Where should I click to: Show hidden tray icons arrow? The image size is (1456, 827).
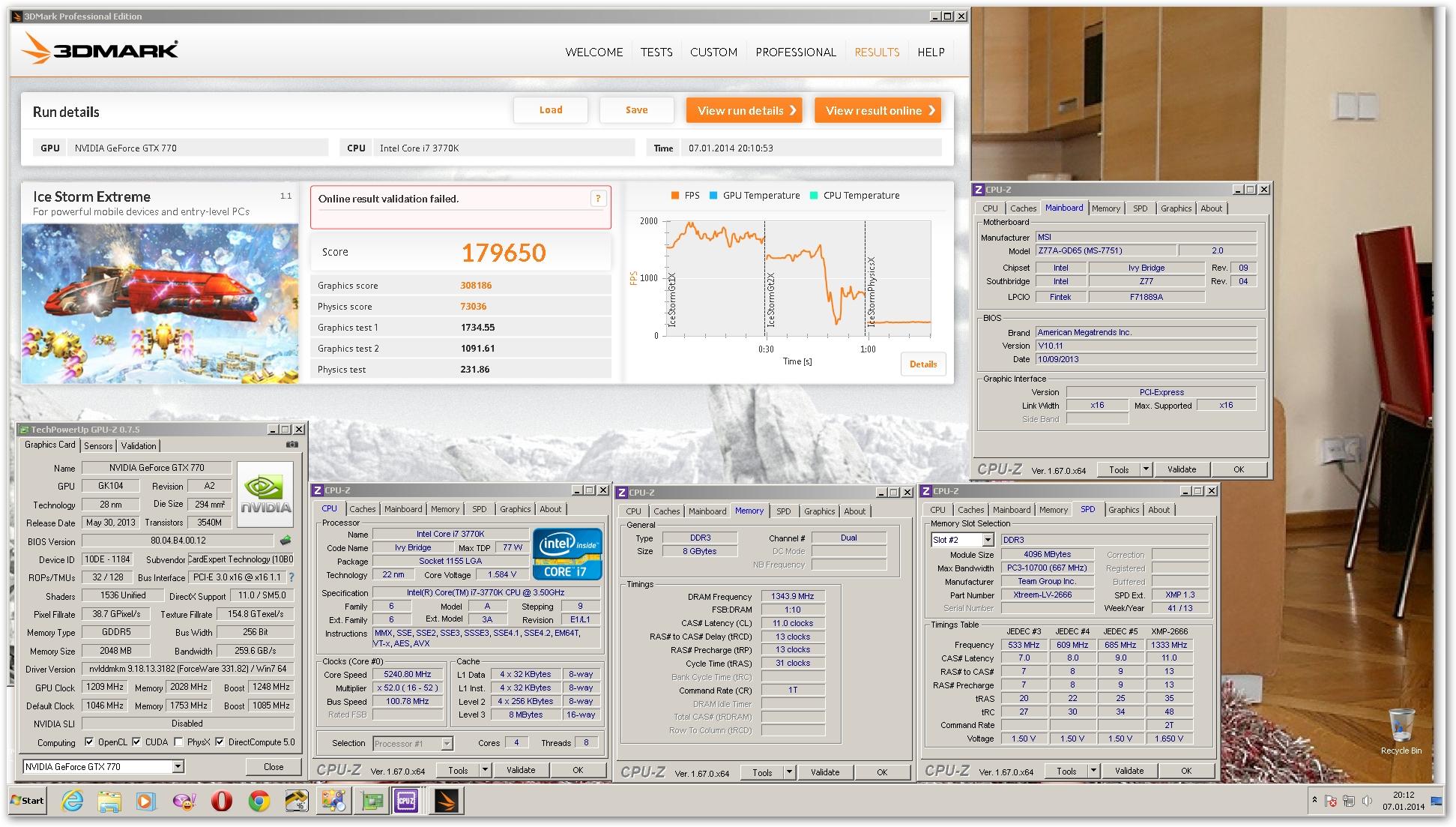point(1314,801)
